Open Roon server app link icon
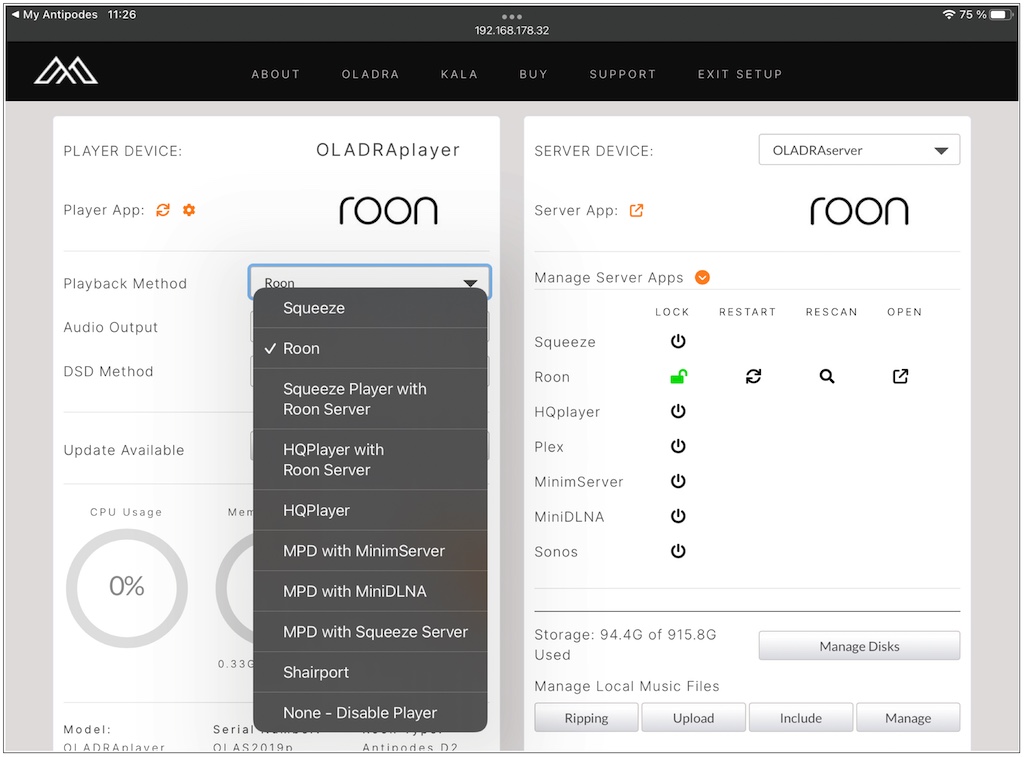Viewport: 1024px width, 757px height. coord(901,376)
